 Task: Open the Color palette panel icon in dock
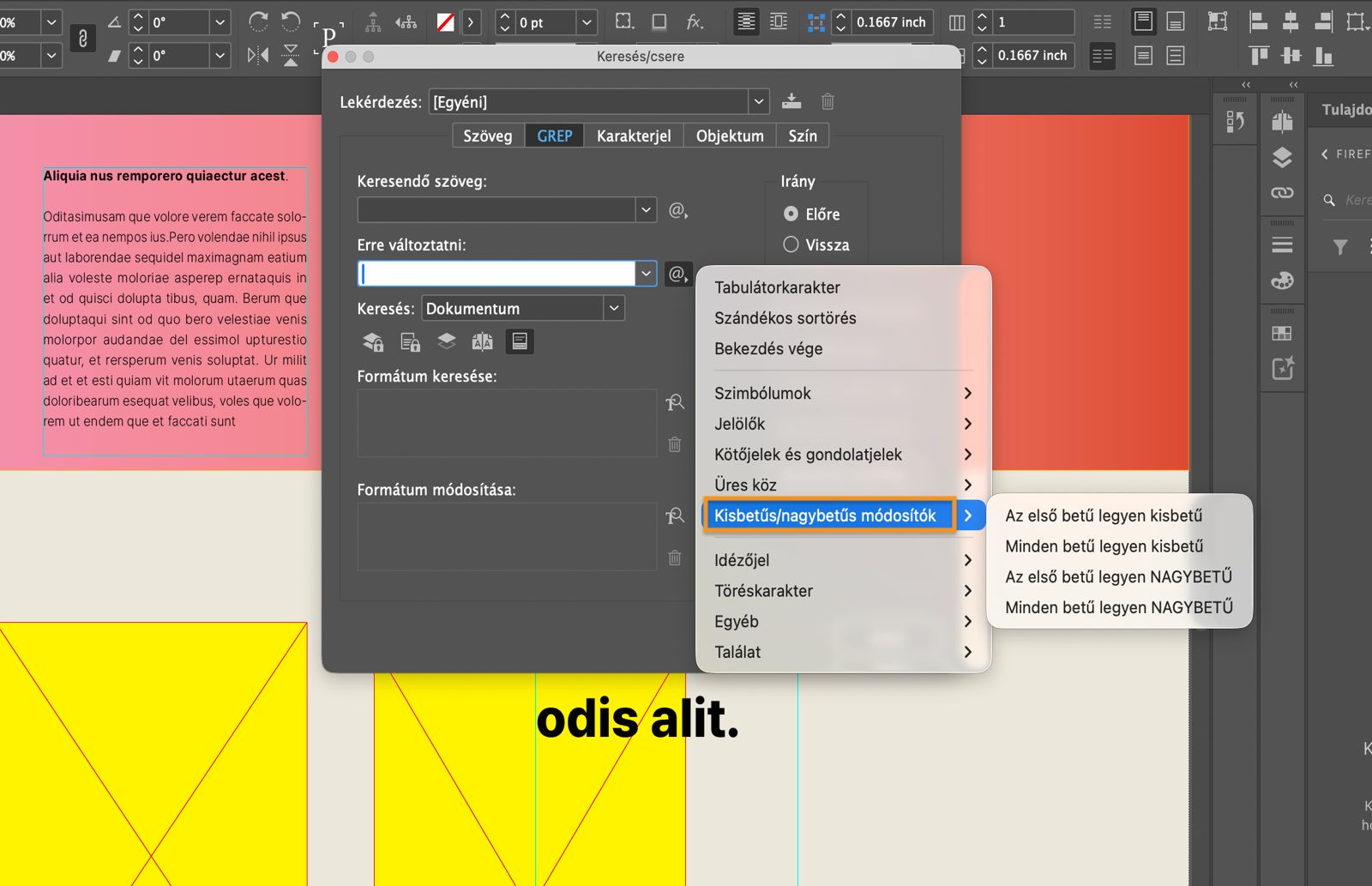tap(1282, 280)
